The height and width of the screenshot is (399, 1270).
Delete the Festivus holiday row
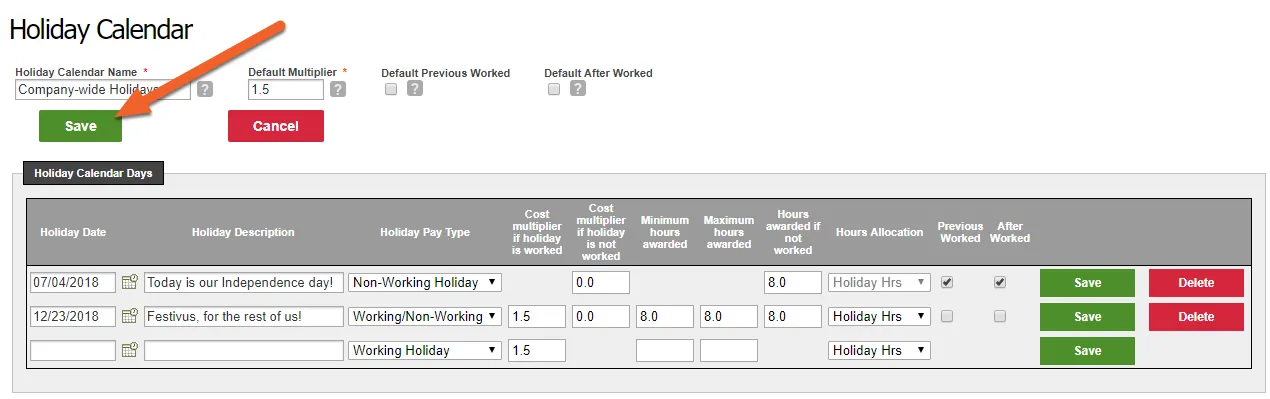coord(1196,317)
